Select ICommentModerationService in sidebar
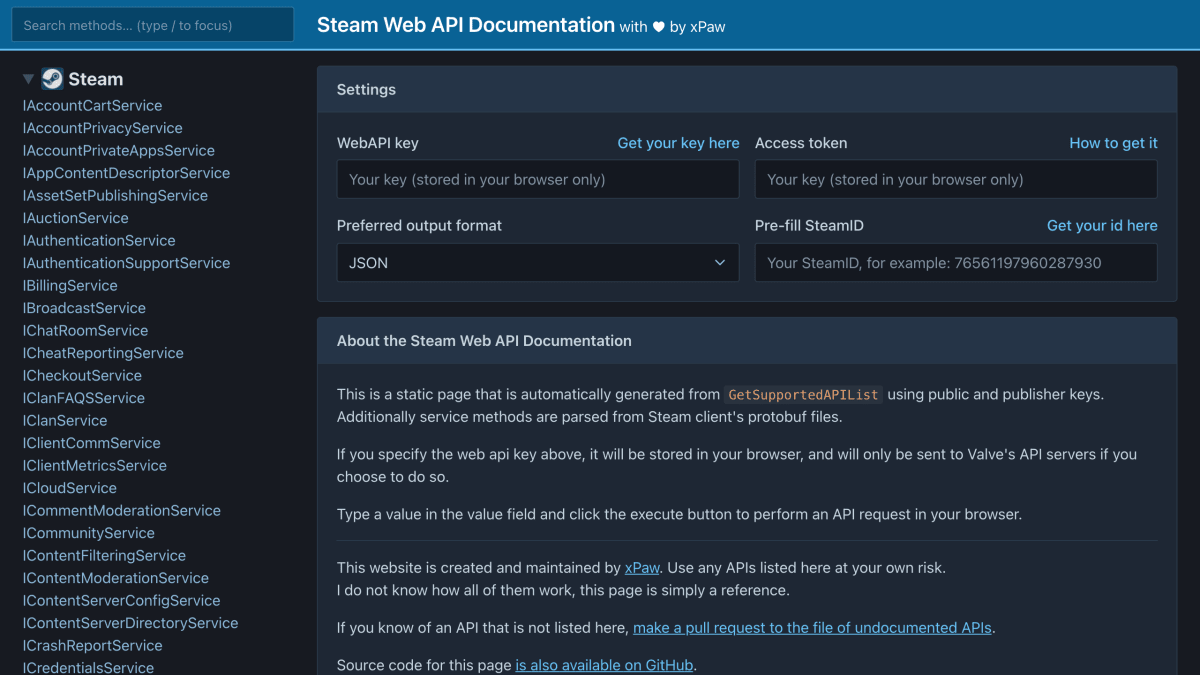This screenshot has width=1200, height=675. pos(121,510)
